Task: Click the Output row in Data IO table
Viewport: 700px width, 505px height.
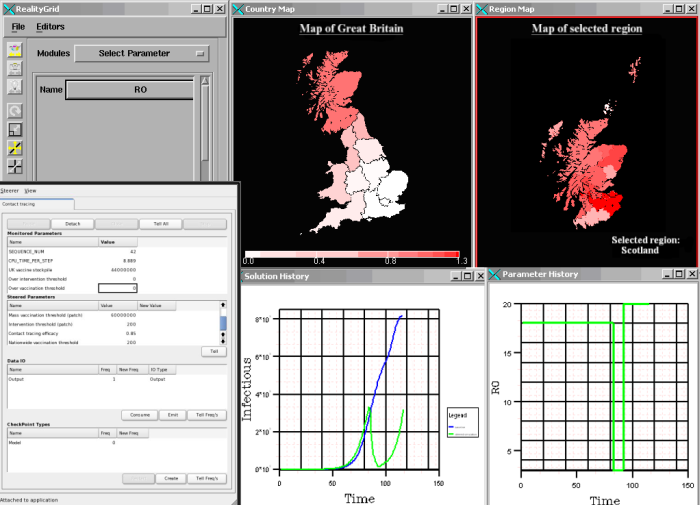Action: (x=91, y=379)
